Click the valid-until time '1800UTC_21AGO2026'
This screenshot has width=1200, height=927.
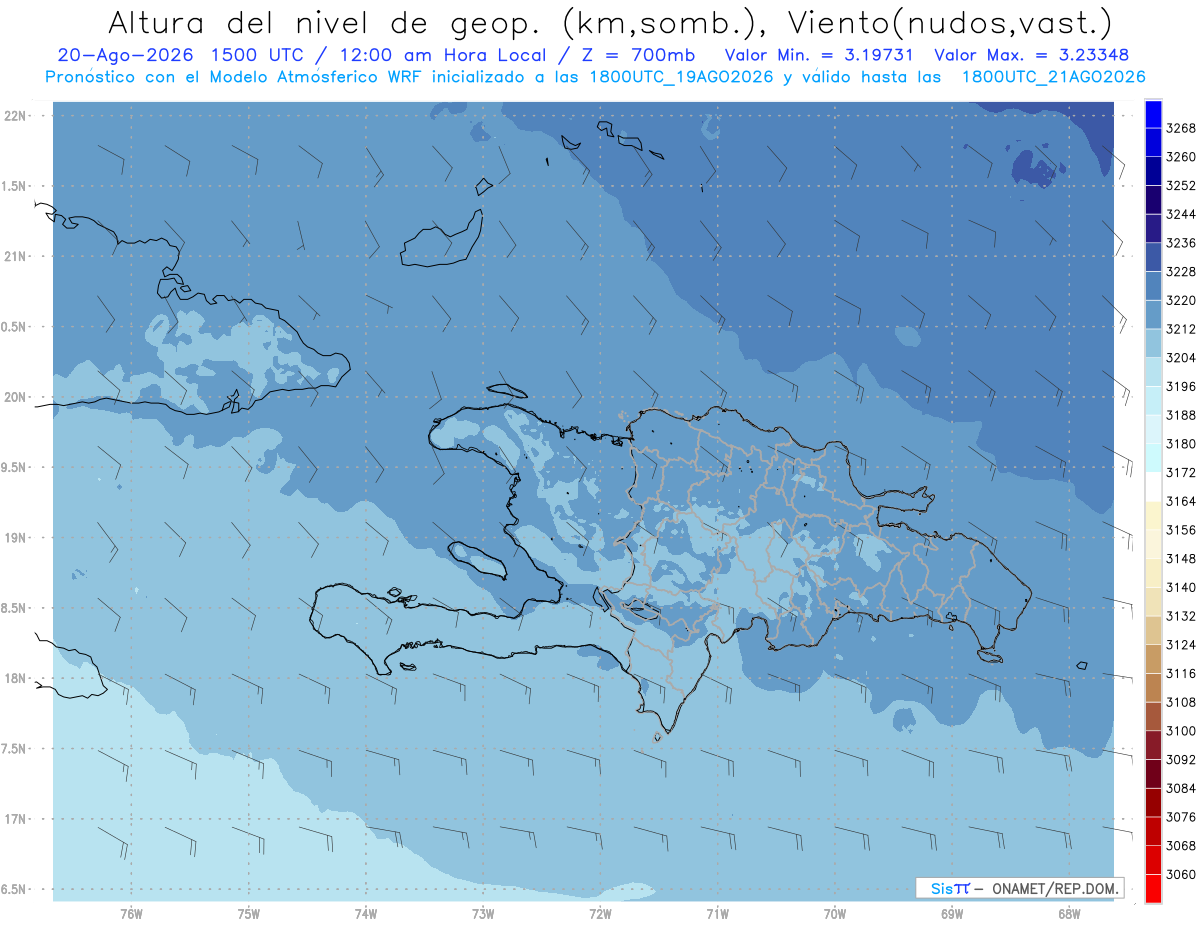click(1053, 76)
